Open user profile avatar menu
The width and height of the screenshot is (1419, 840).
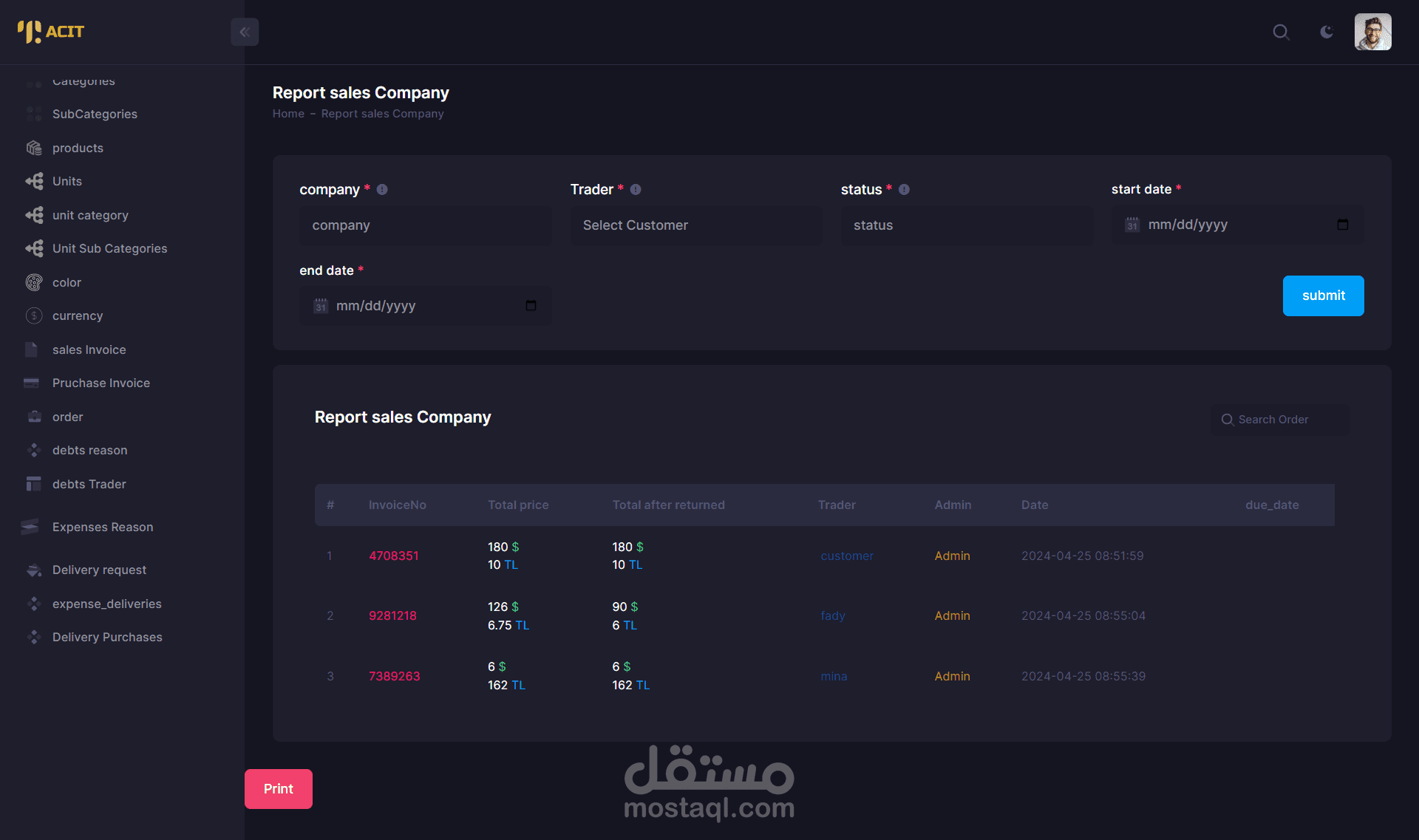[x=1372, y=32]
